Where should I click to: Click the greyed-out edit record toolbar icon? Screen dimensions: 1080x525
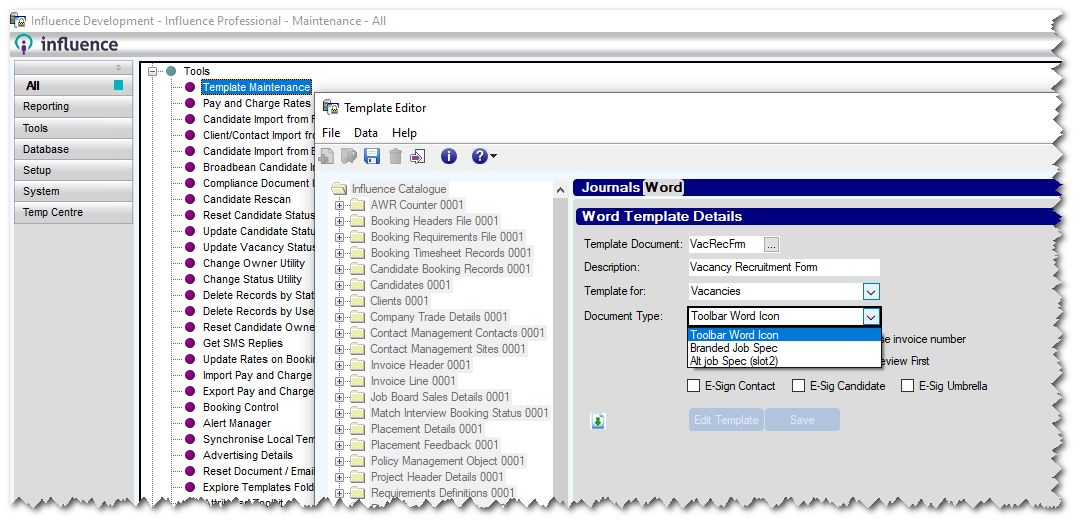pyautogui.click(x=349, y=156)
